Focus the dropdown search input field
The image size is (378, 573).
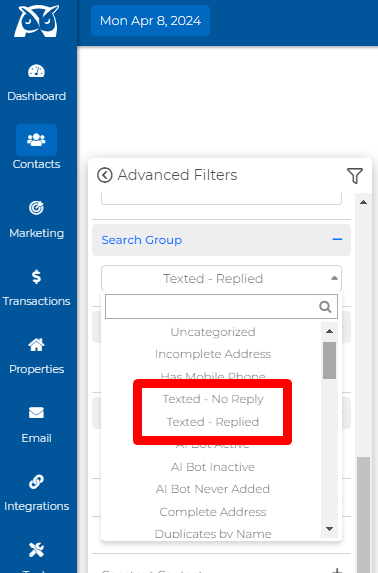tap(221, 307)
